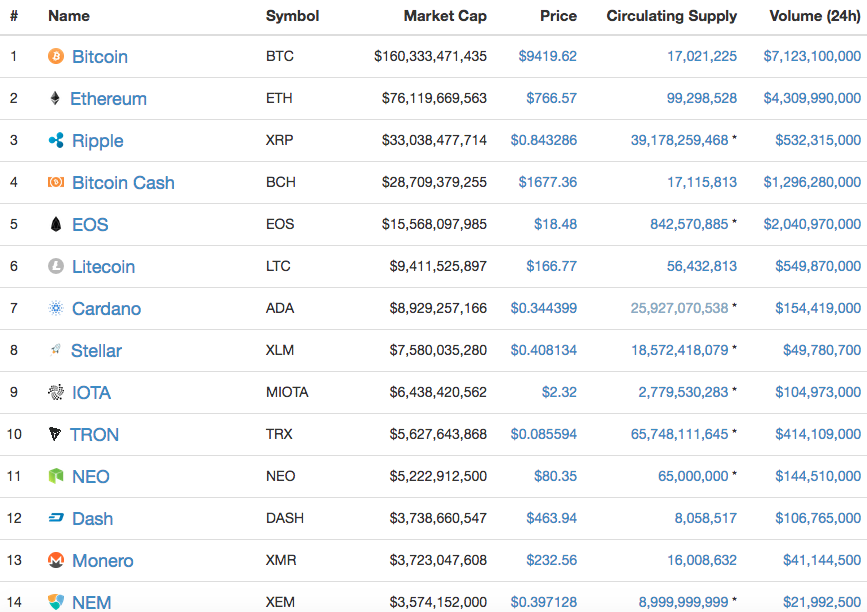867x612 pixels.
Task: Sort by the Price column header
Action: [558, 16]
